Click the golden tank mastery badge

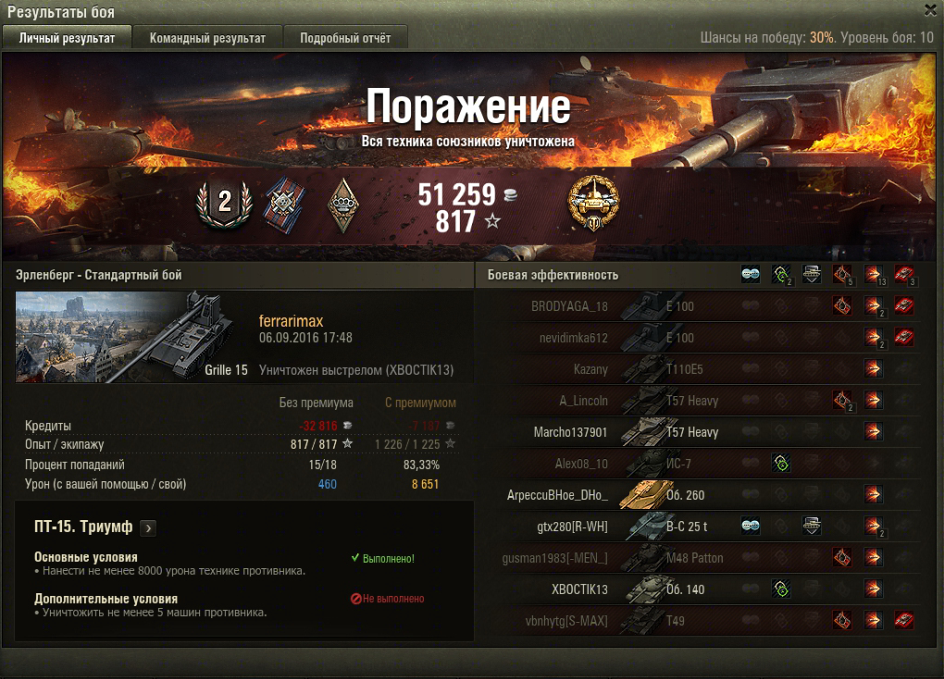(594, 203)
